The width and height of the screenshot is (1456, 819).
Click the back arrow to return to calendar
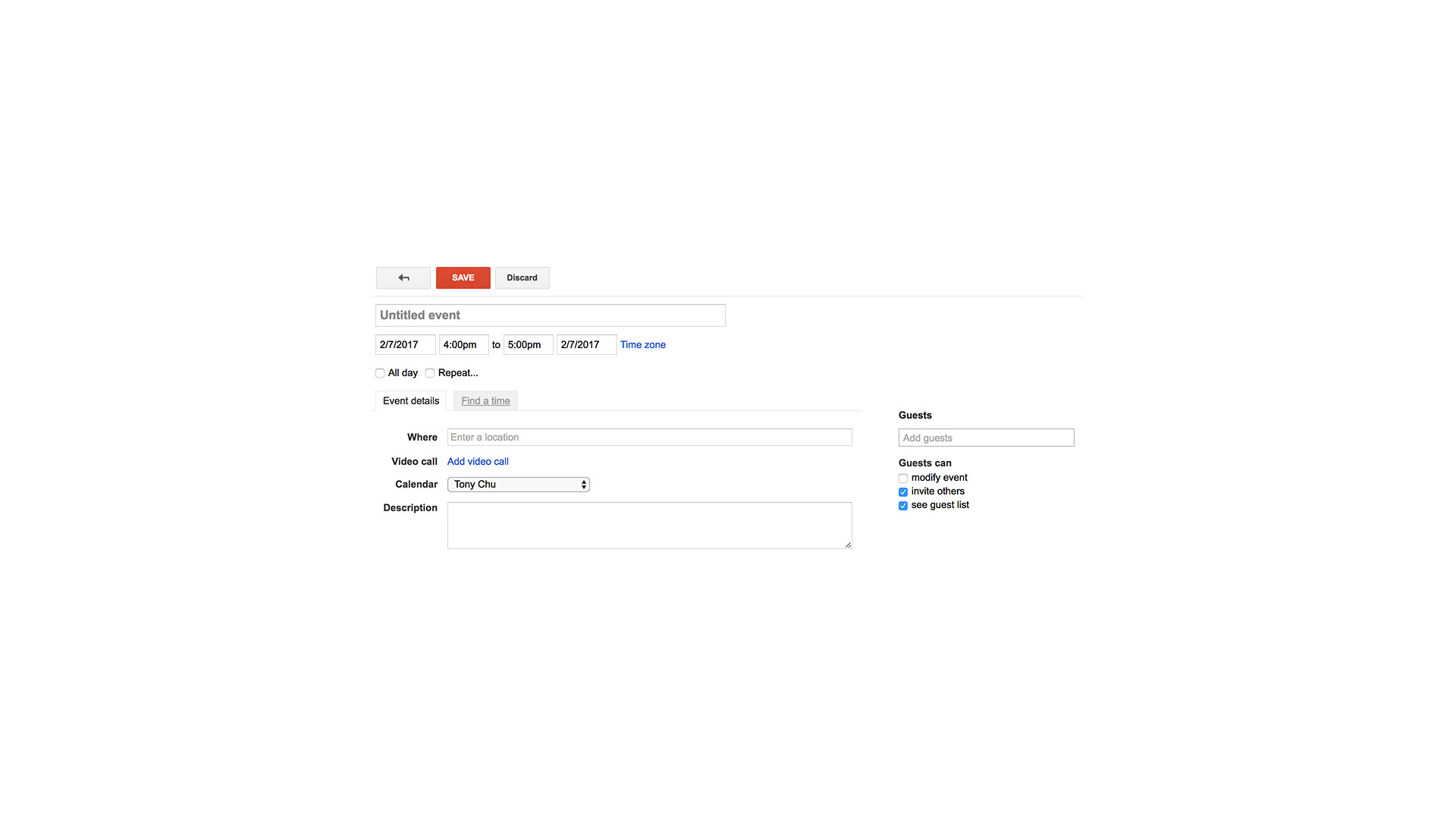(403, 278)
